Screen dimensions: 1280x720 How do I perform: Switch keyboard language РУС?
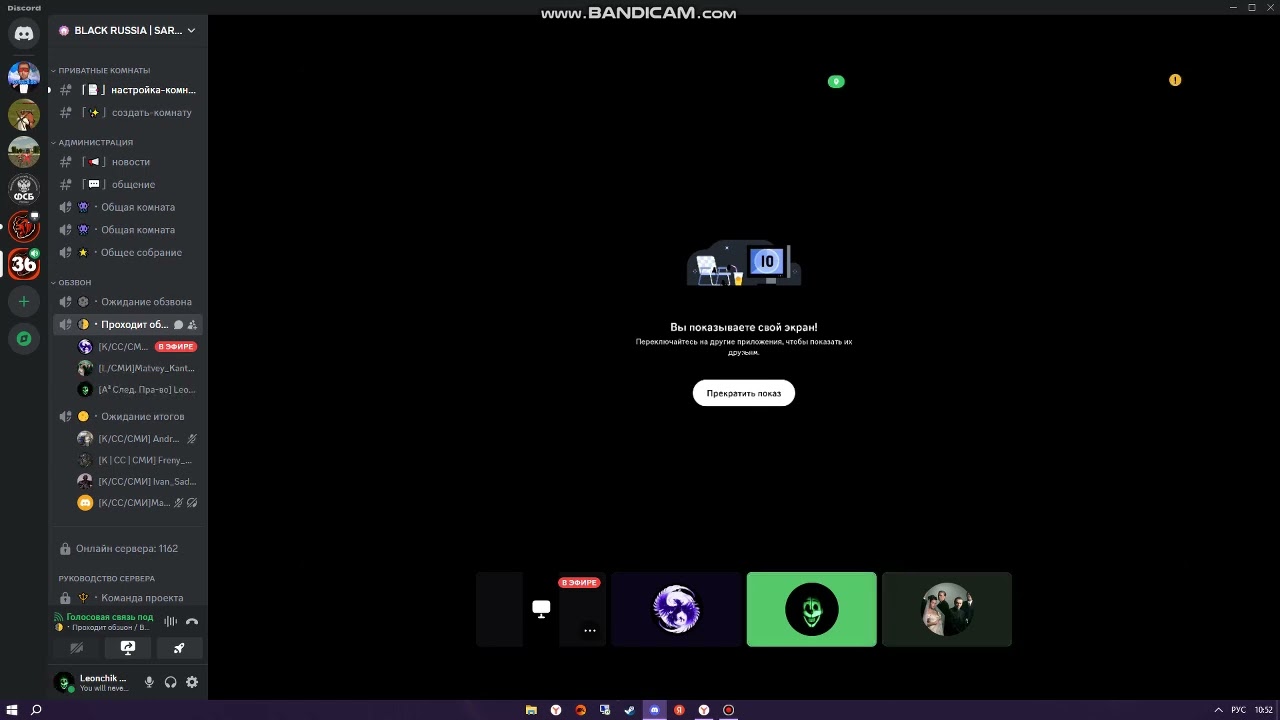pyautogui.click(x=1239, y=710)
